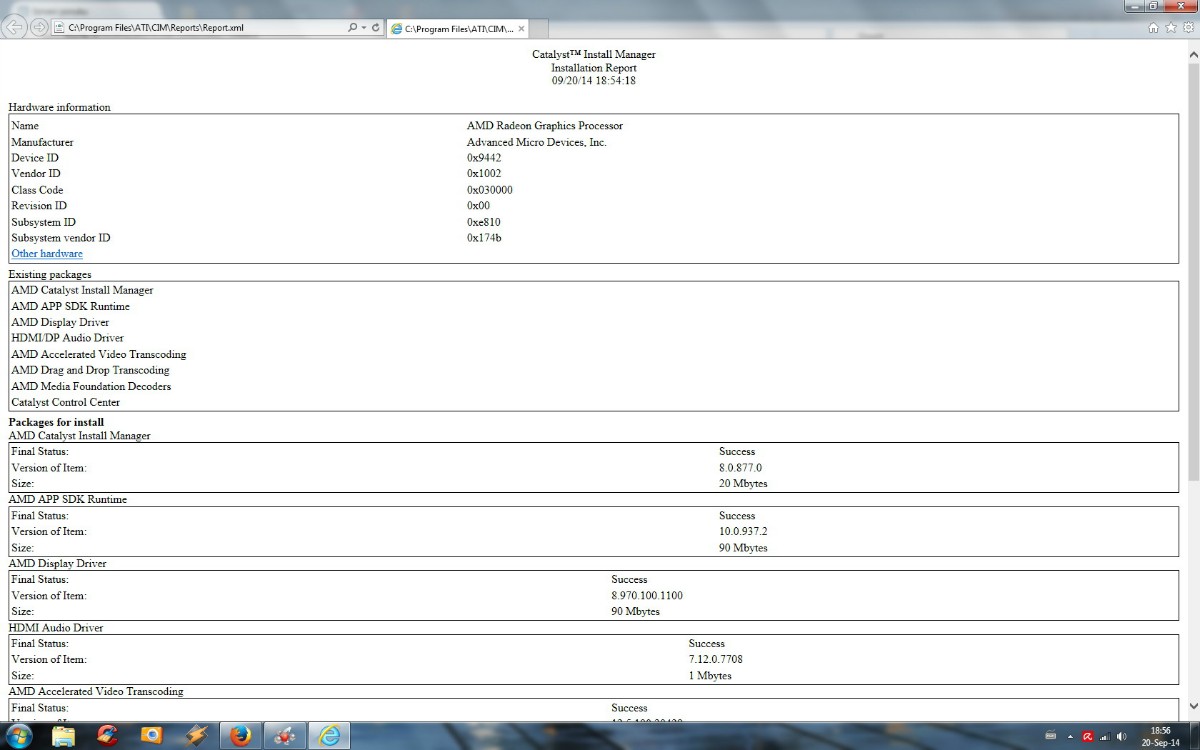The width and height of the screenshot is (1200, 750).
Task: Open Windows Explorer from taskbar
Action: (63, 736)
